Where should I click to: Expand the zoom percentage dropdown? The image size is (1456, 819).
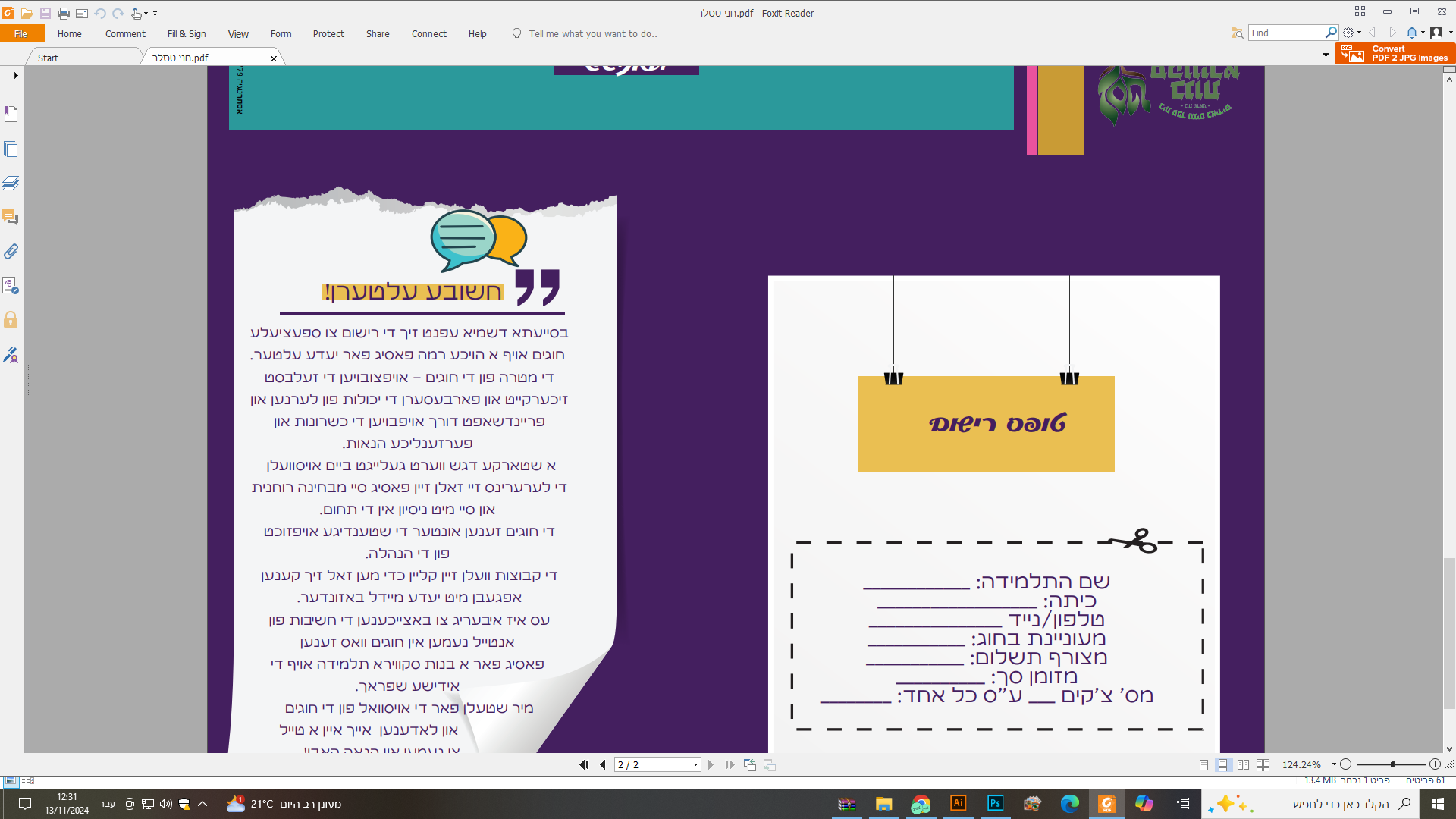click(x=1334, y=764)
